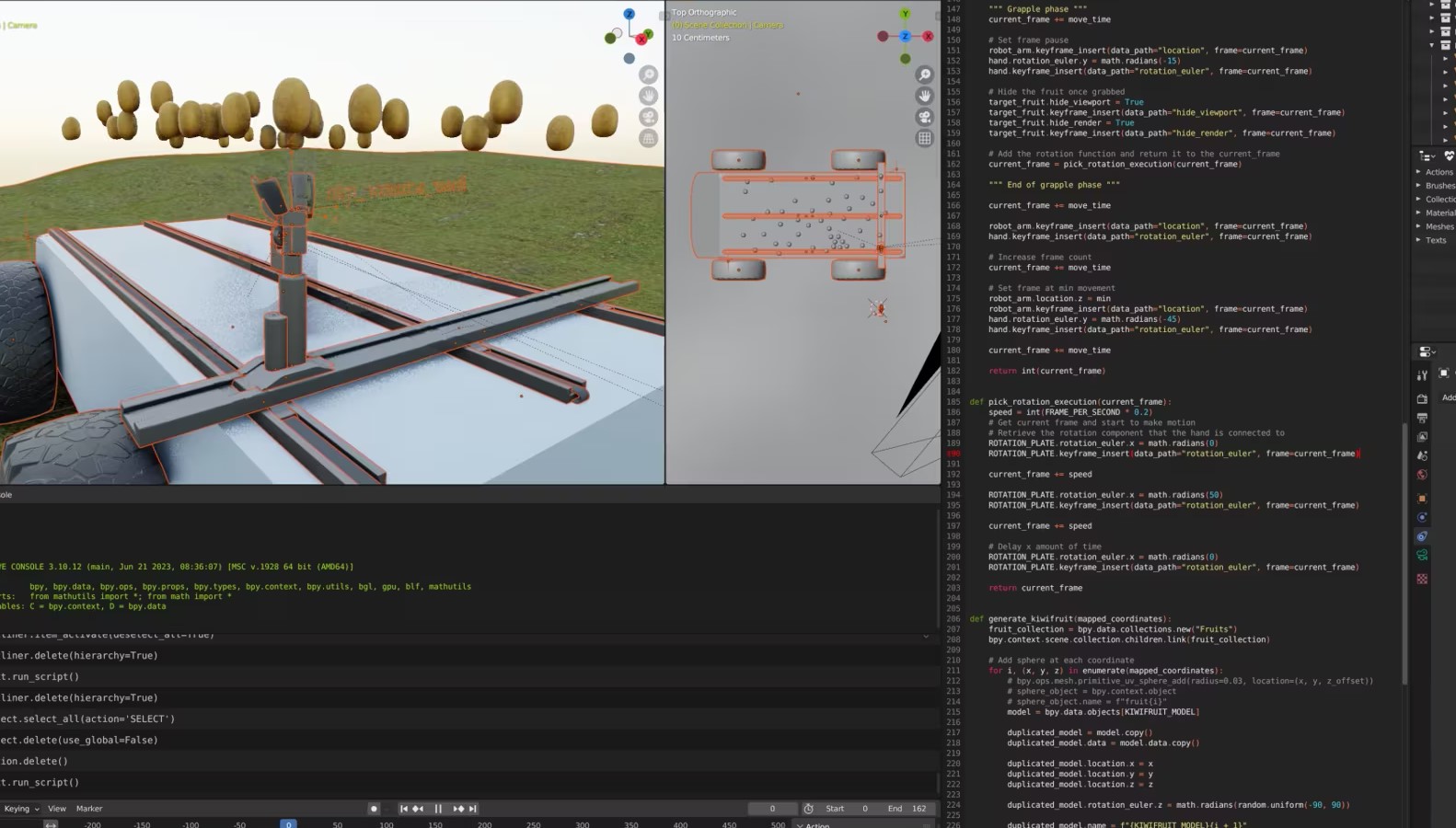
Task: Toggle the use preview range clock icon
Action: [808, 809]
